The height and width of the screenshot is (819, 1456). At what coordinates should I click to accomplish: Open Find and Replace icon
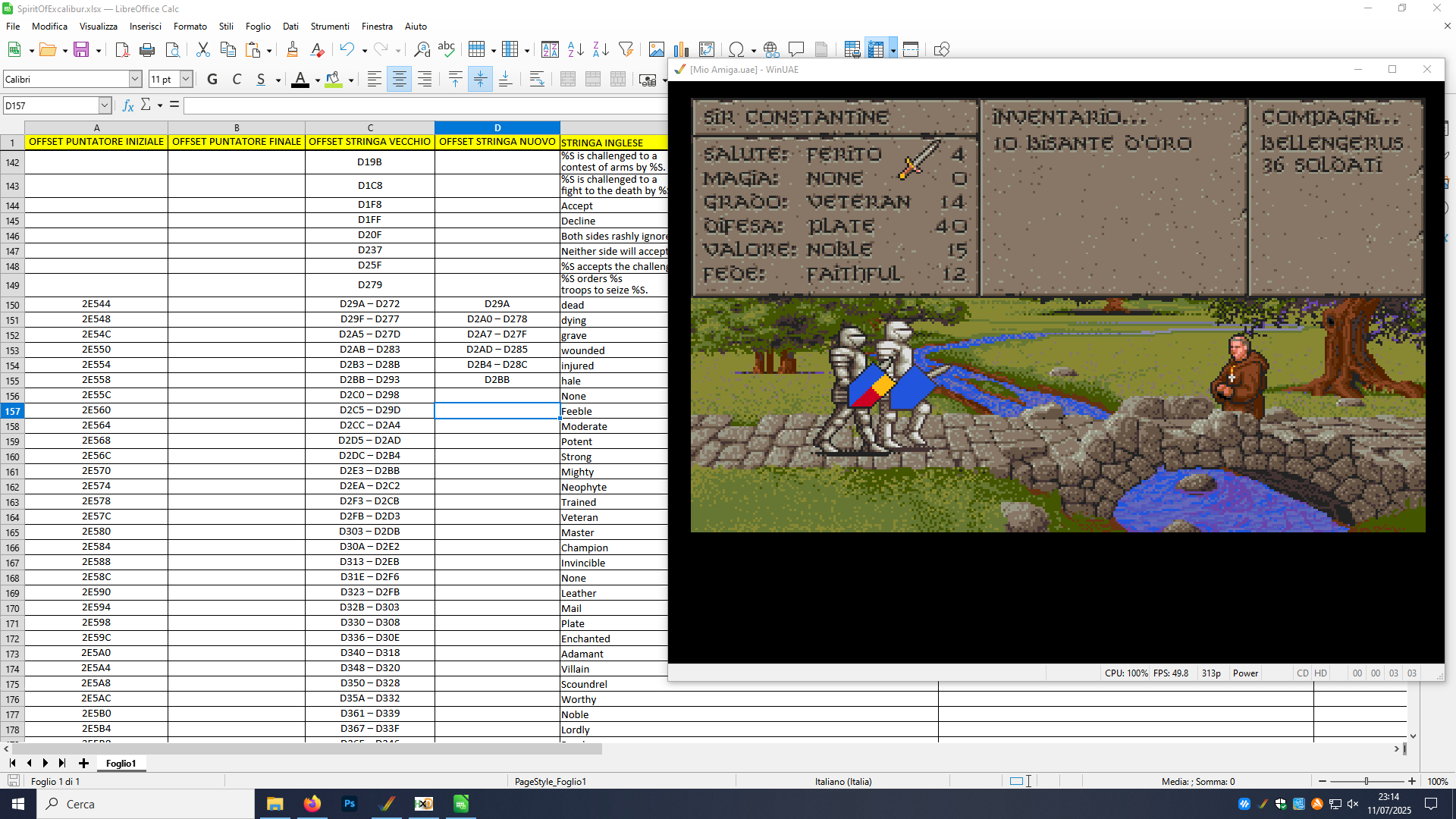[x=422, y=50]
